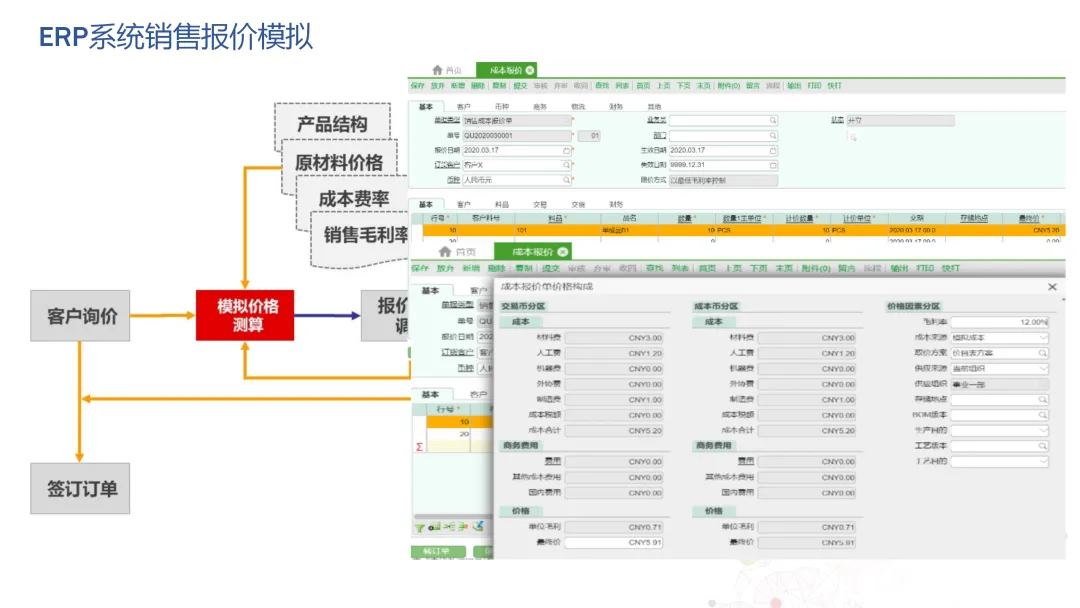Close the 成本报价 tab in the lower window
Screen dimensions: 1080x608
click(563, 252)
